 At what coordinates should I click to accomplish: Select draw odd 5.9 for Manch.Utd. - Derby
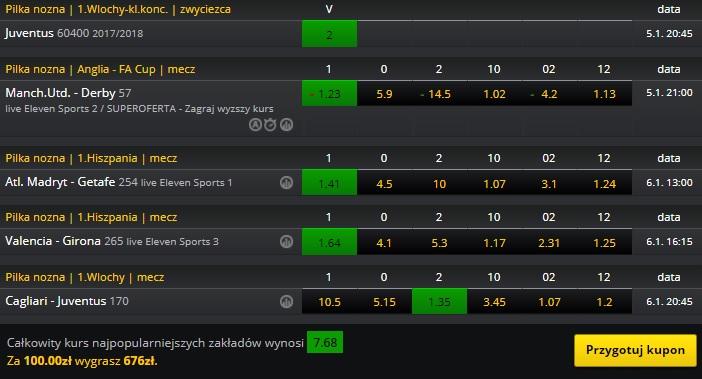click(385, 94)
